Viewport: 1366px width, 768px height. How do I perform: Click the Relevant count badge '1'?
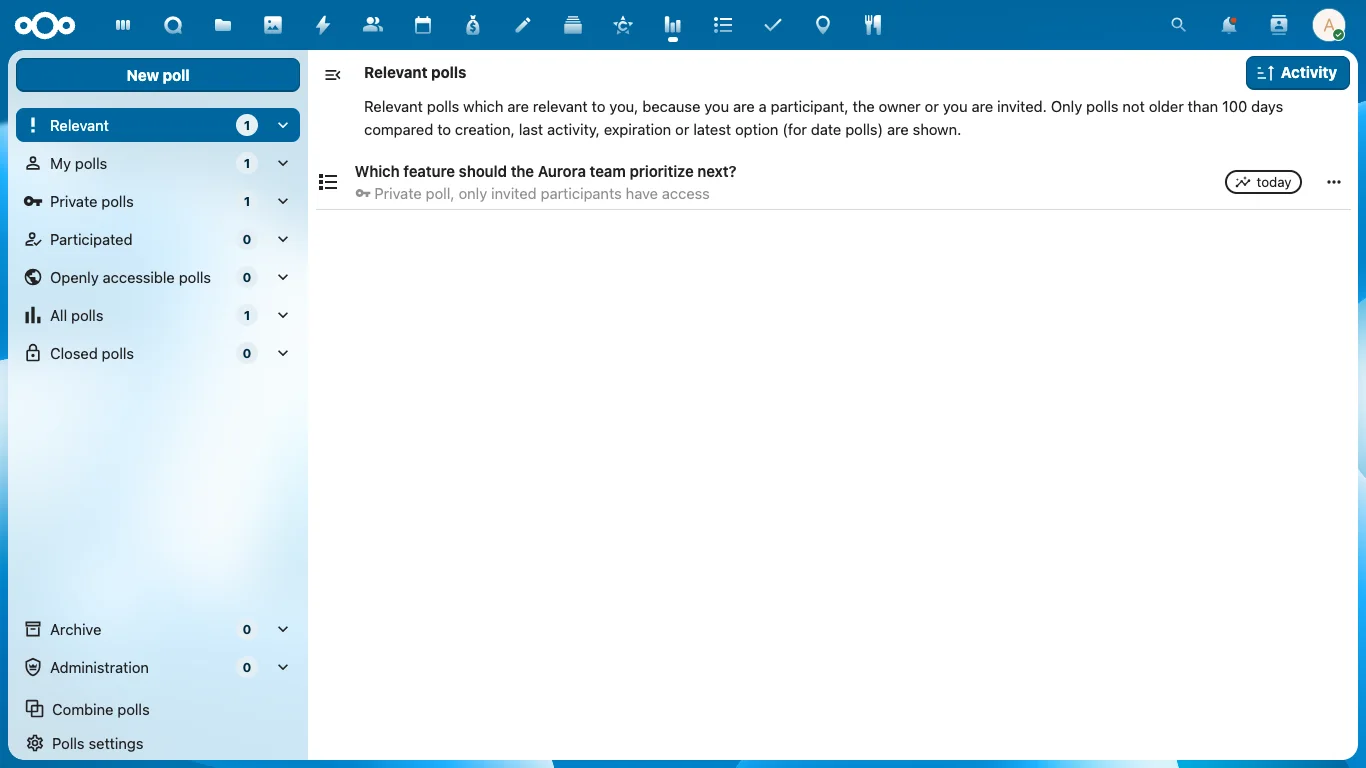[247, 126]
